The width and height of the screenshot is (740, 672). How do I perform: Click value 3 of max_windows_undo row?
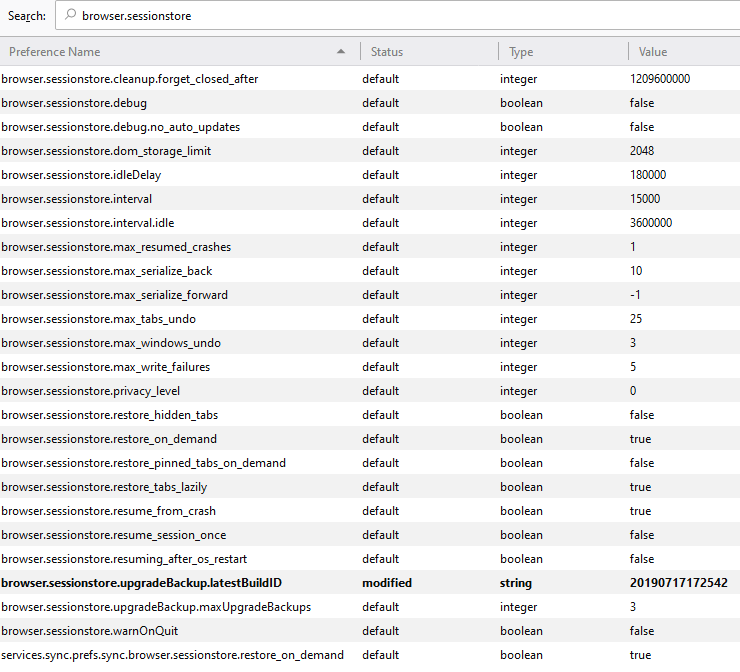[633, 343]
